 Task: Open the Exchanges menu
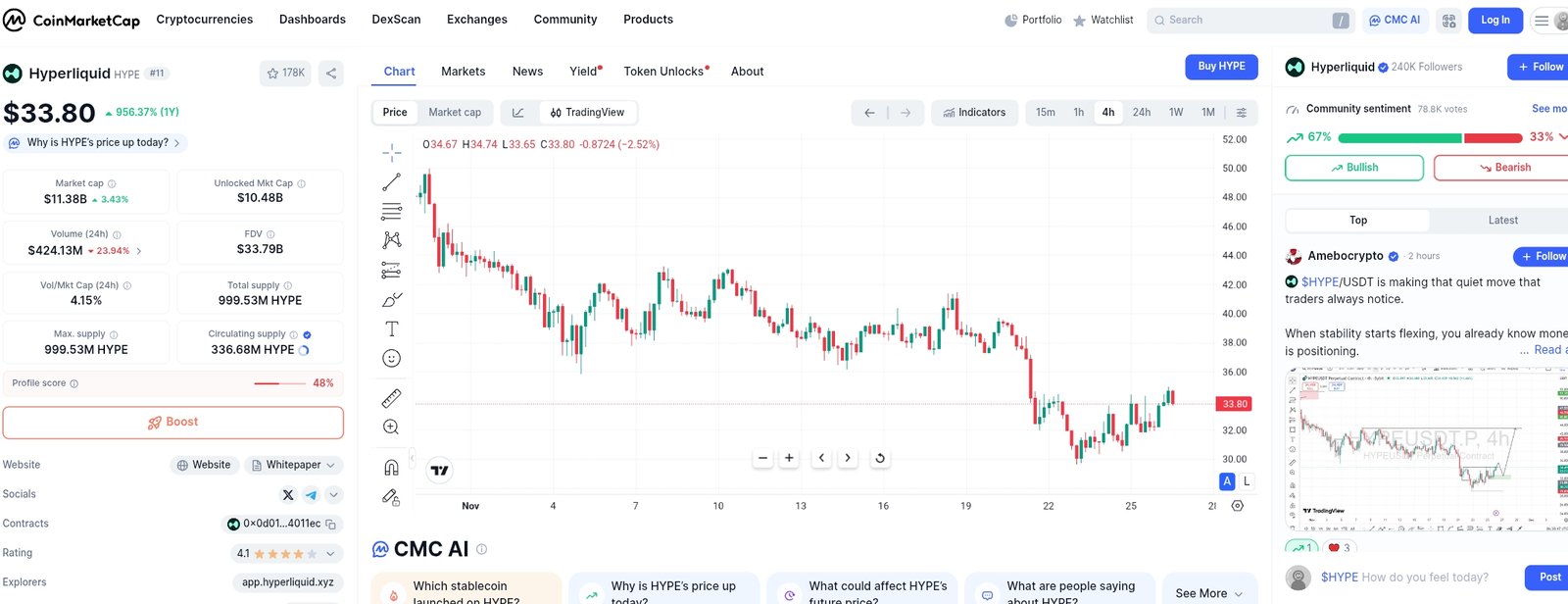pyautogui.click(x=476, y=20)
